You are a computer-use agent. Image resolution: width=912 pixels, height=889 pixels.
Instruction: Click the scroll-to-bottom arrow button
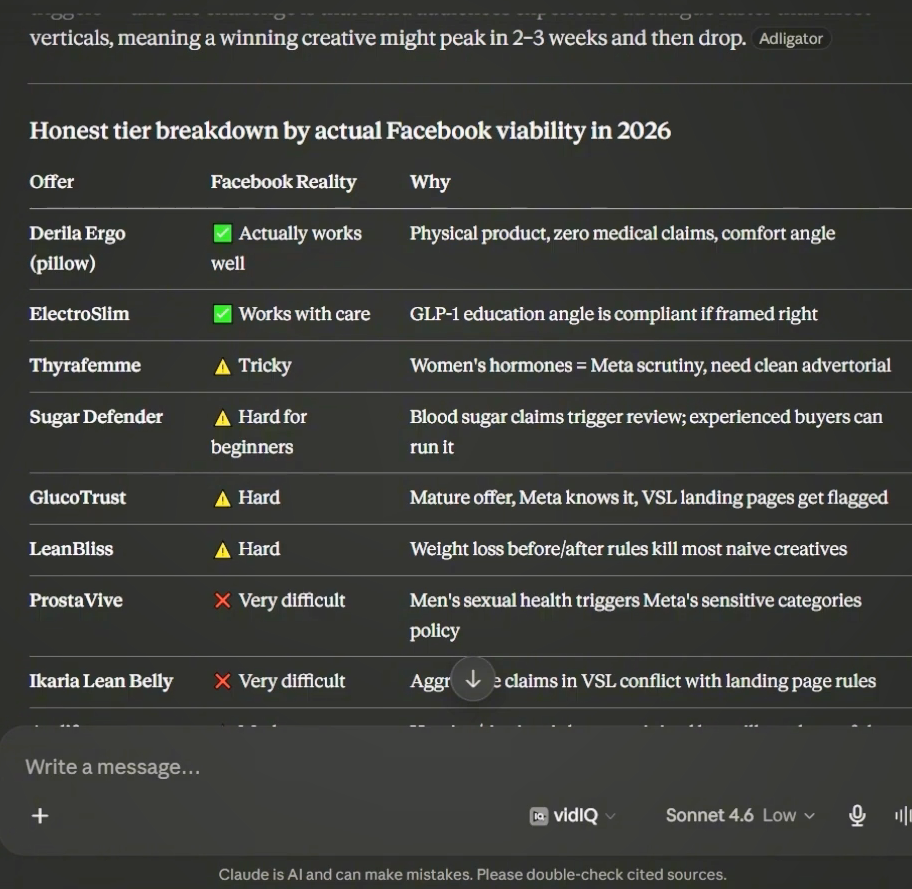pos(473,679)
